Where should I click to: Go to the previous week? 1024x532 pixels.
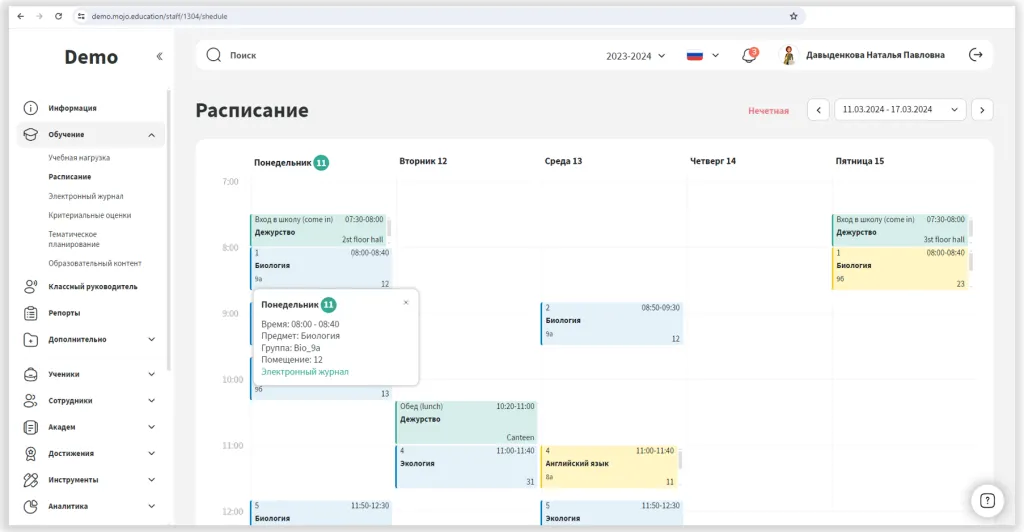tap(818, 110)
